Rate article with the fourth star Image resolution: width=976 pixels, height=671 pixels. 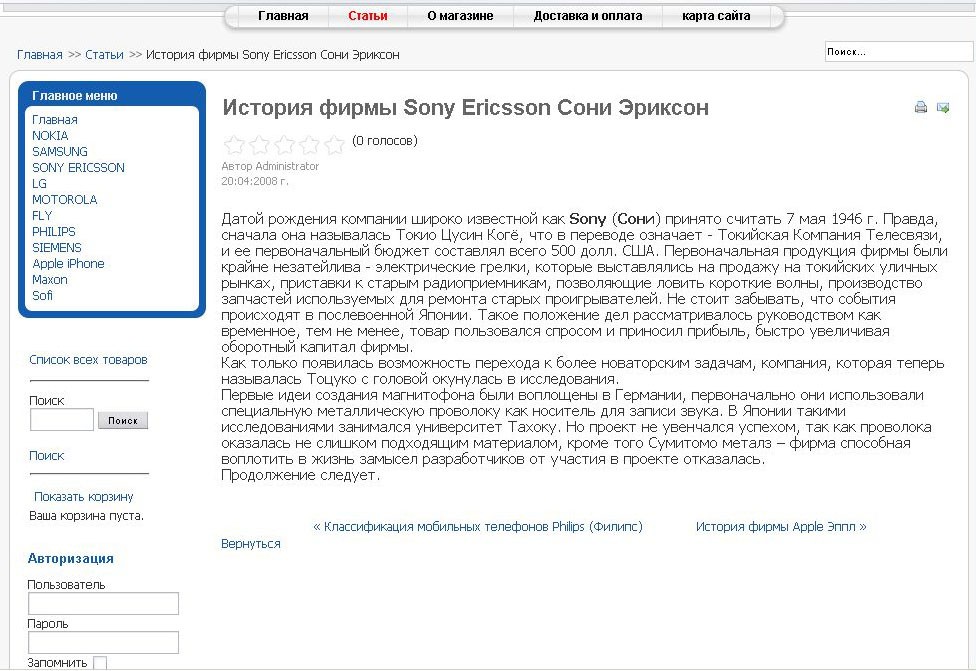coord(309,144)
